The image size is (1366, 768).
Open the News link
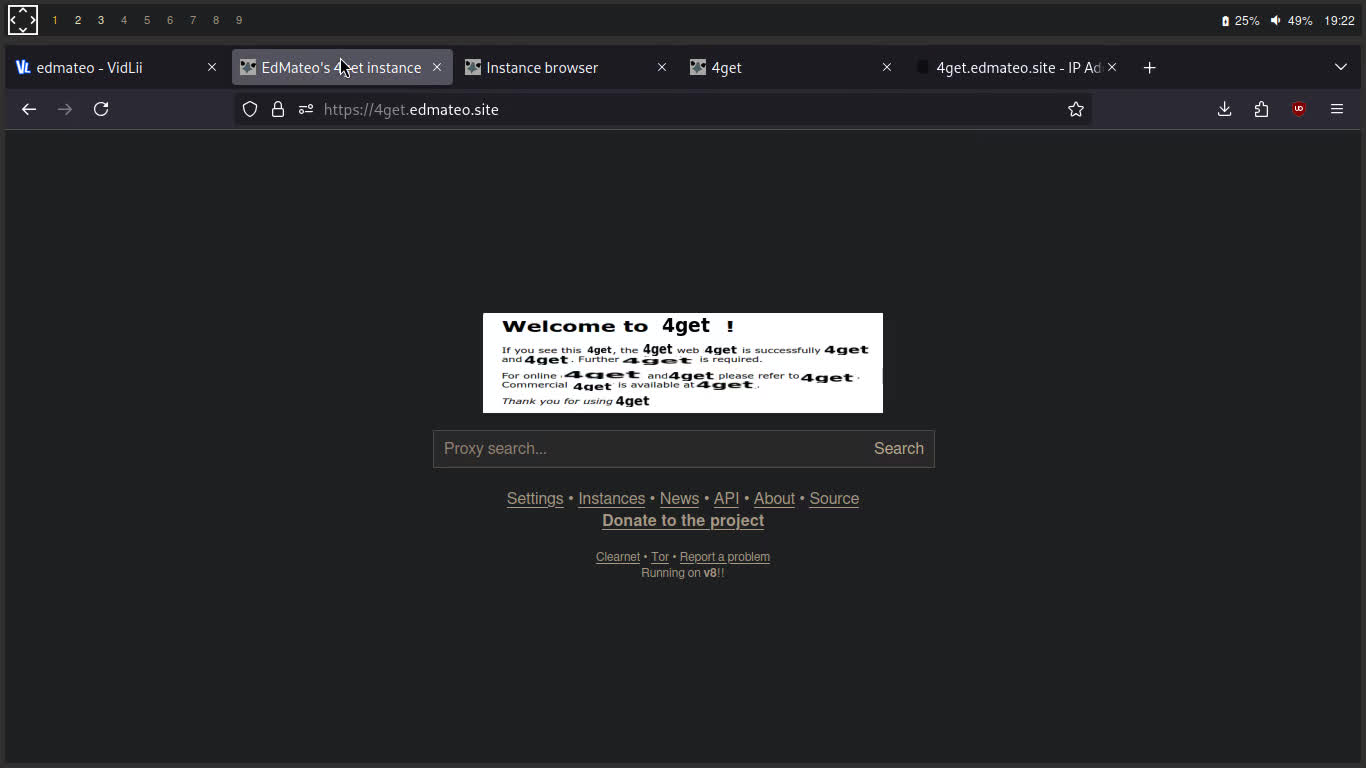pyautogui.click(x=679, y=499)
